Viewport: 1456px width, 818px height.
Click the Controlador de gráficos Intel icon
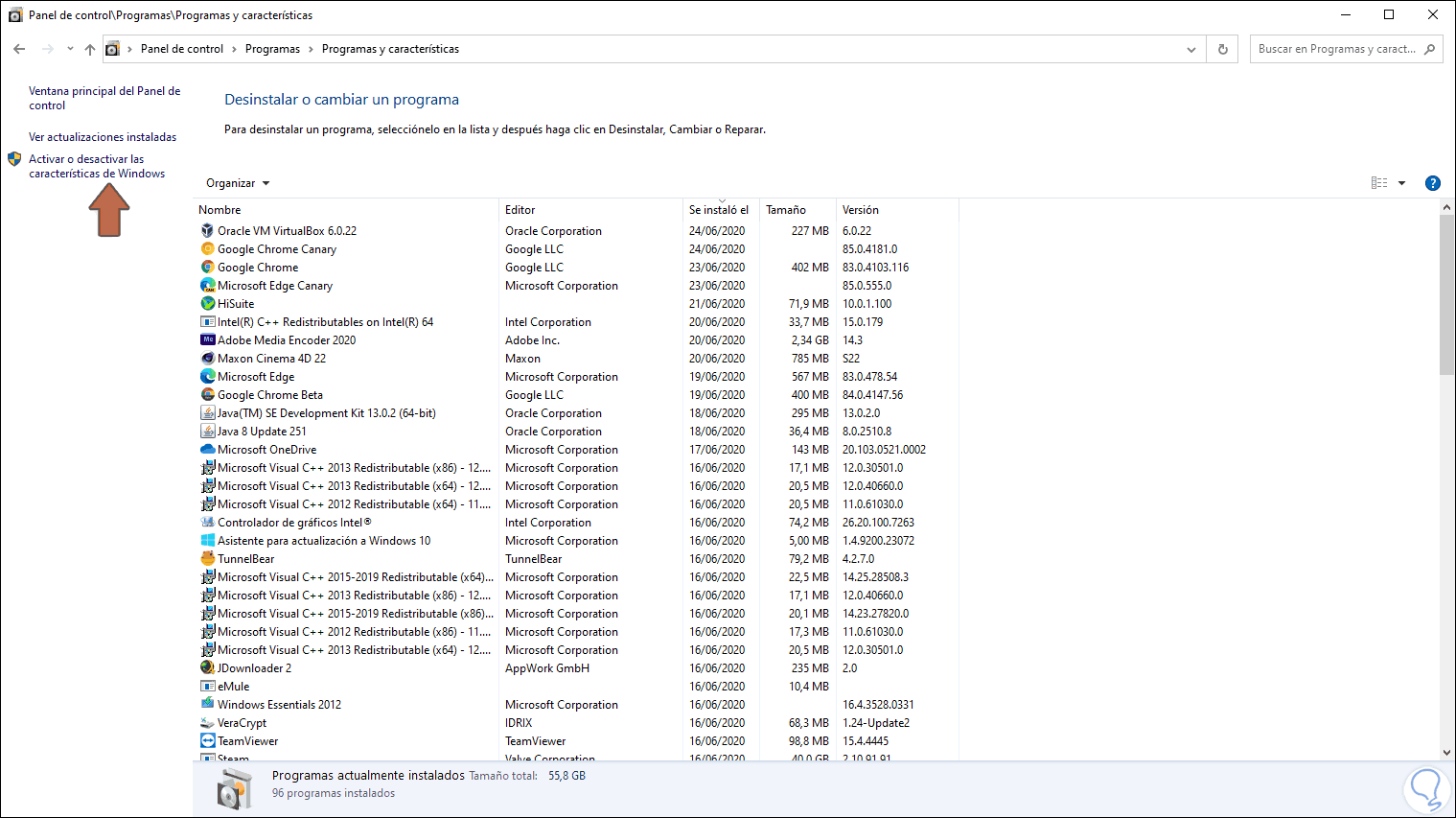point(207,522)
